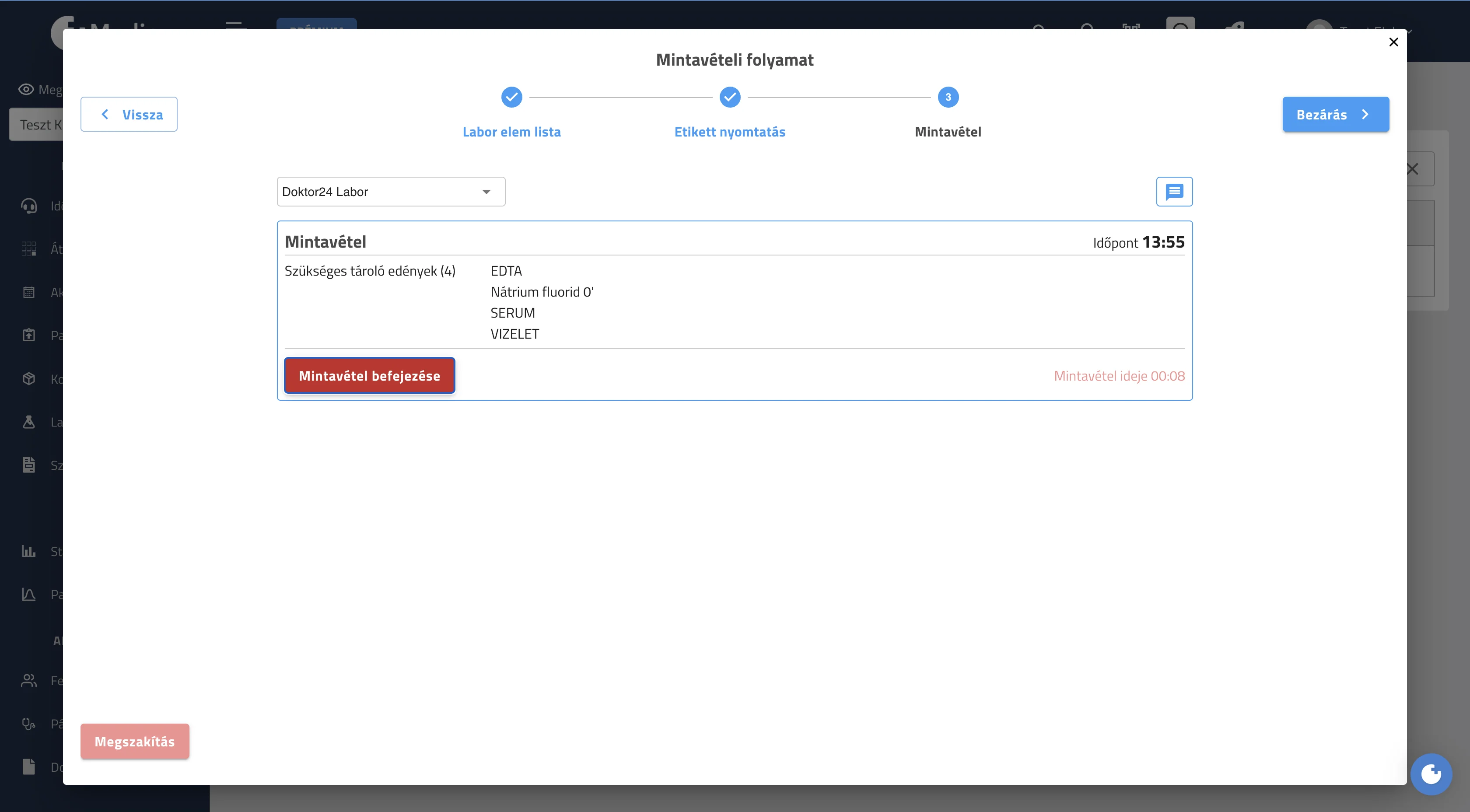Screen dimensions: 1470x812
Task: Click the box package sidebar icon
Action: [x=28, y=378]
